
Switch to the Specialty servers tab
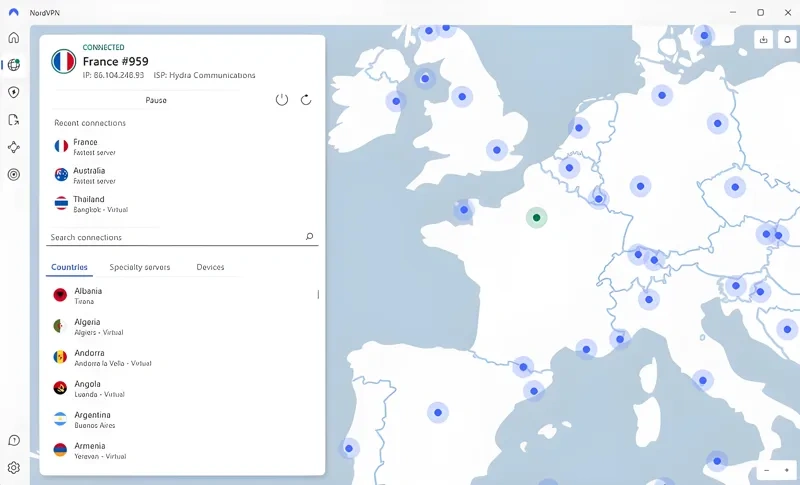(x=140, y=267)
